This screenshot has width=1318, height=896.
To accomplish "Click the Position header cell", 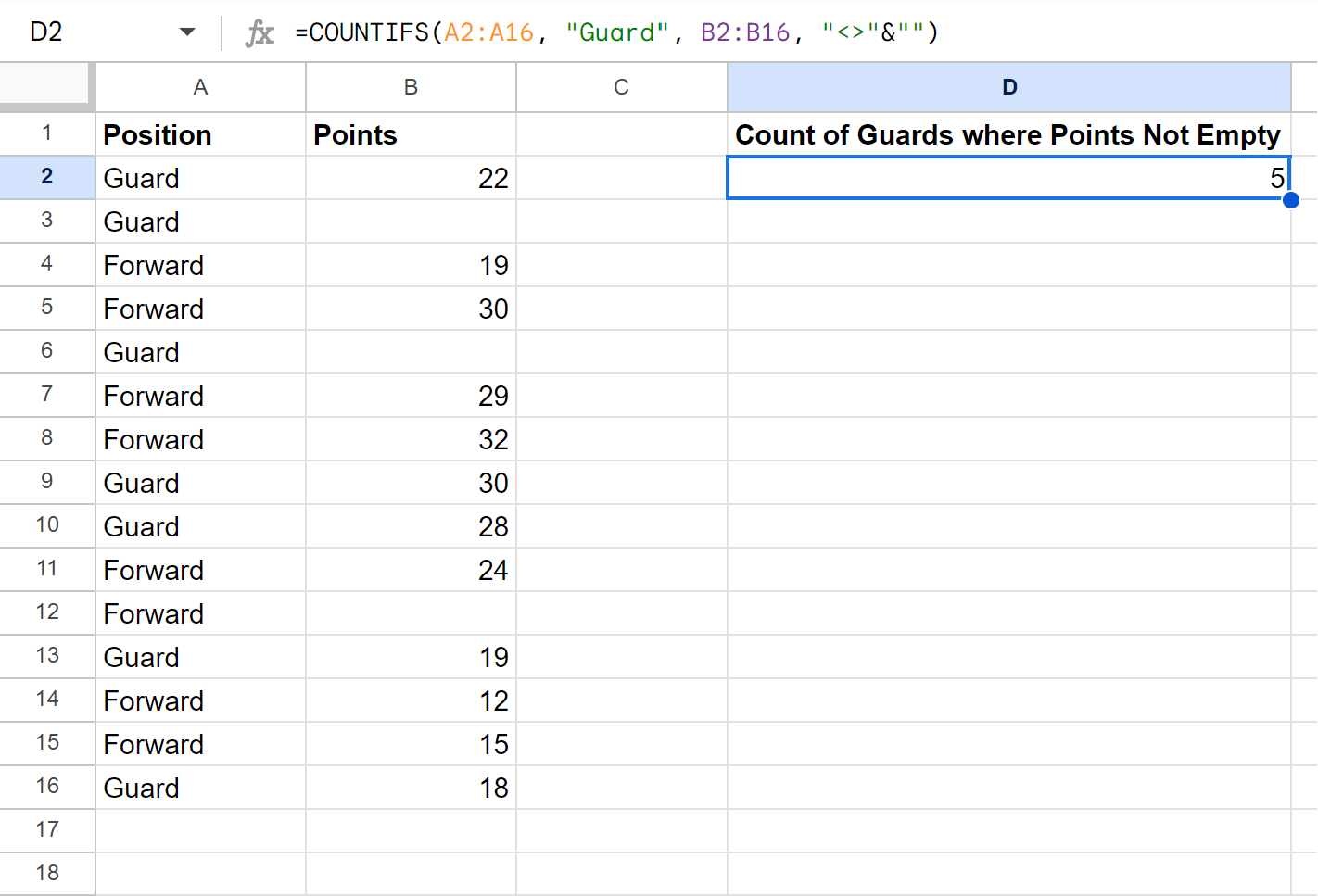I will tap(200, 134).
